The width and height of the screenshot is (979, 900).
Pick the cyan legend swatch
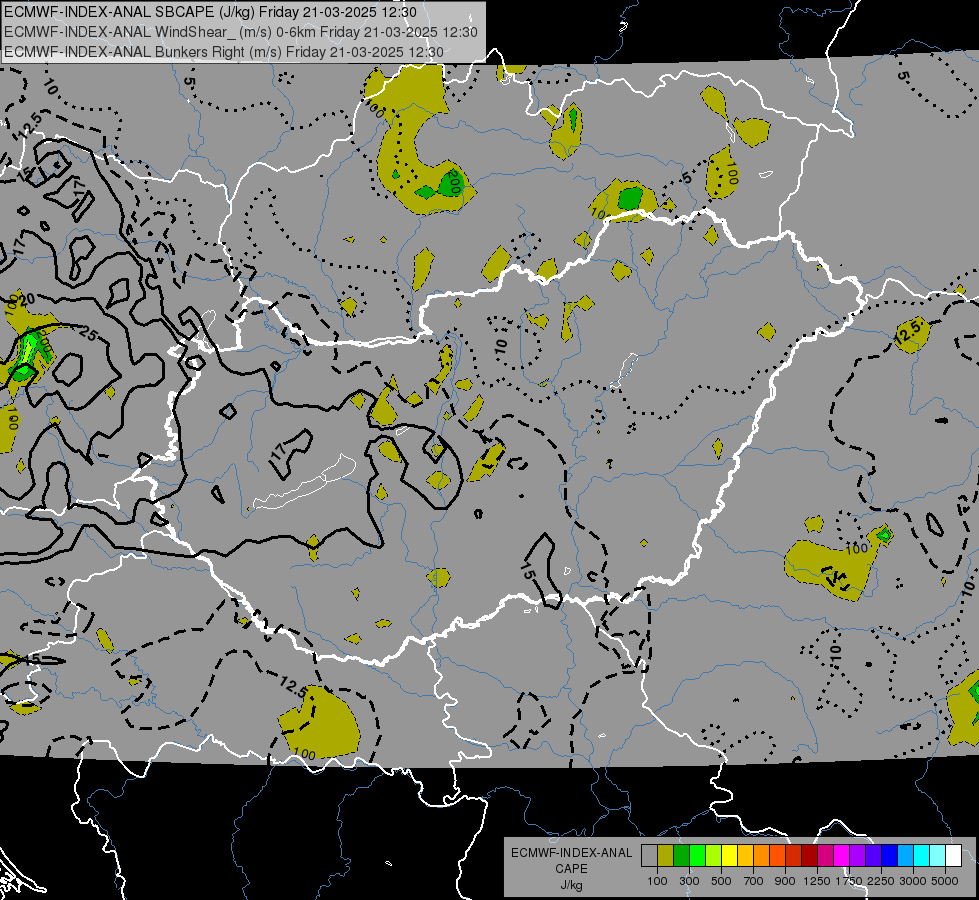coord(922,856)
